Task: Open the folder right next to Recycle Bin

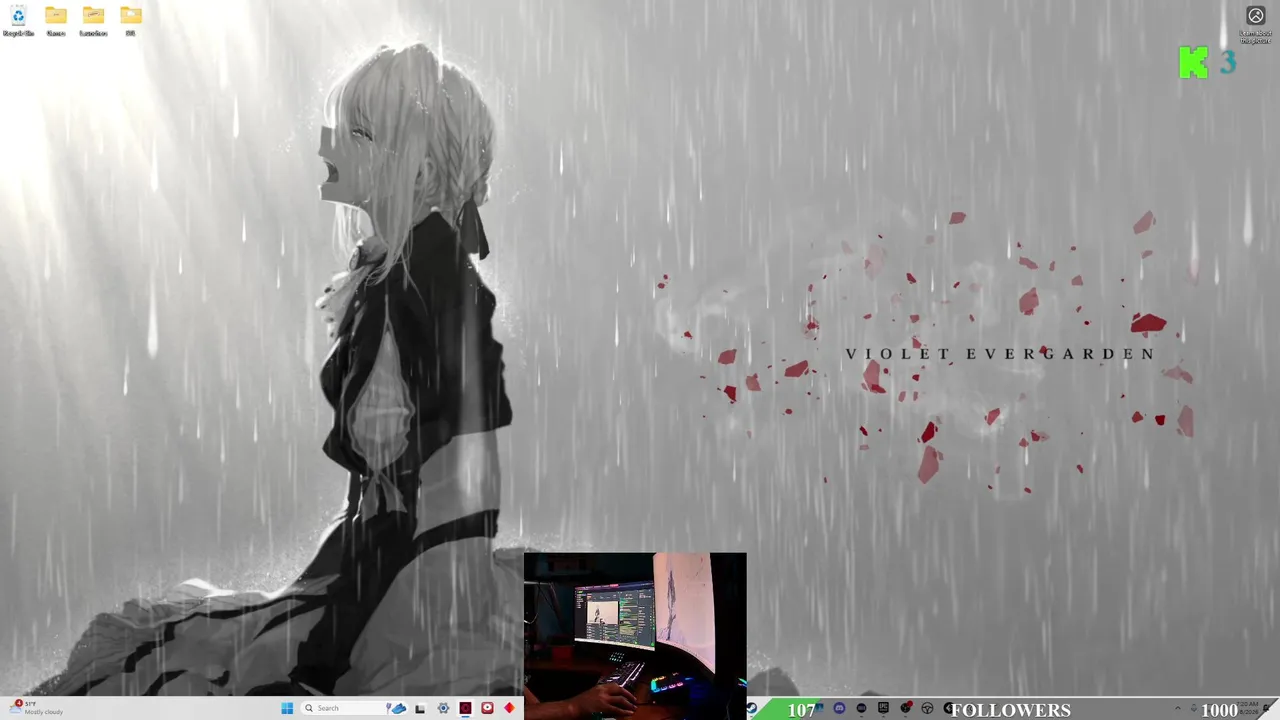Action: point(56,20)
